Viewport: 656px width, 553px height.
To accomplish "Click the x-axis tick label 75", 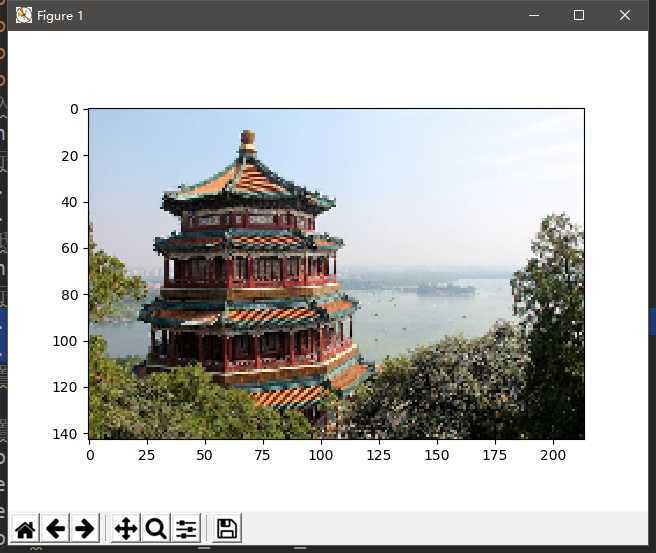I will pyautogui.click(x=263, y=455).
